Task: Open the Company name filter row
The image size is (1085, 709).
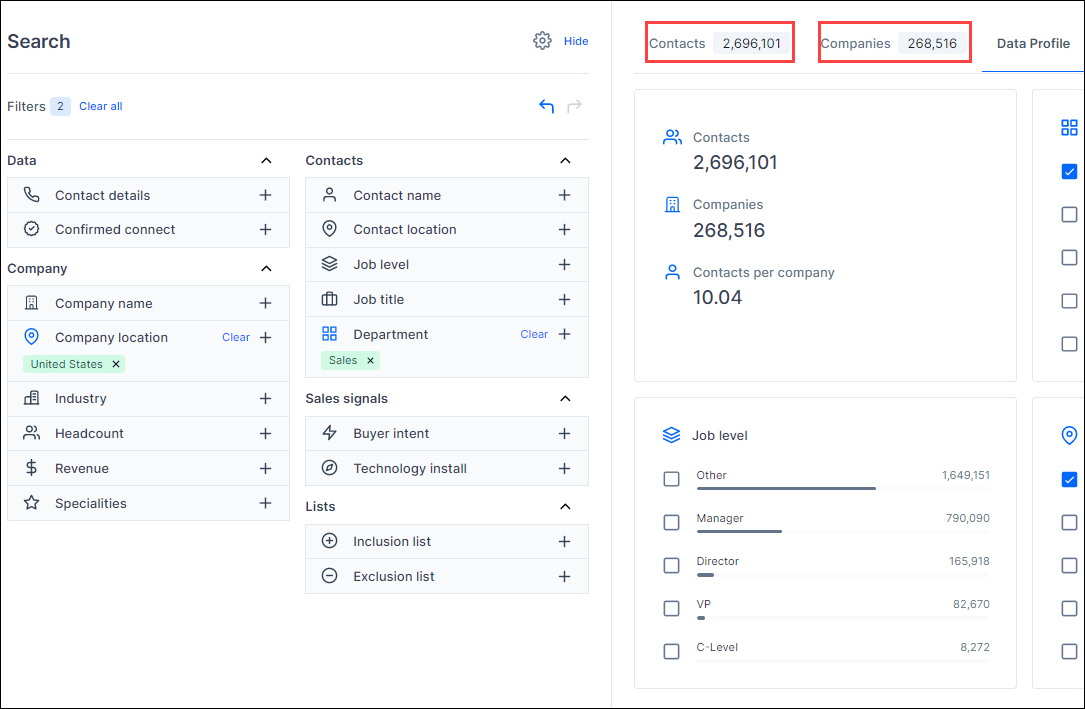Action: click(x=148, y=303)
